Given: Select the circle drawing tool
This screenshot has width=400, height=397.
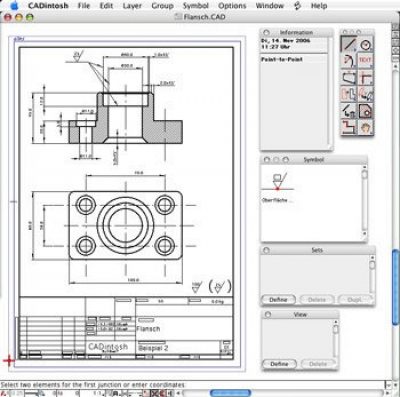Looking at the screenshot, I should tap(366, 45).
